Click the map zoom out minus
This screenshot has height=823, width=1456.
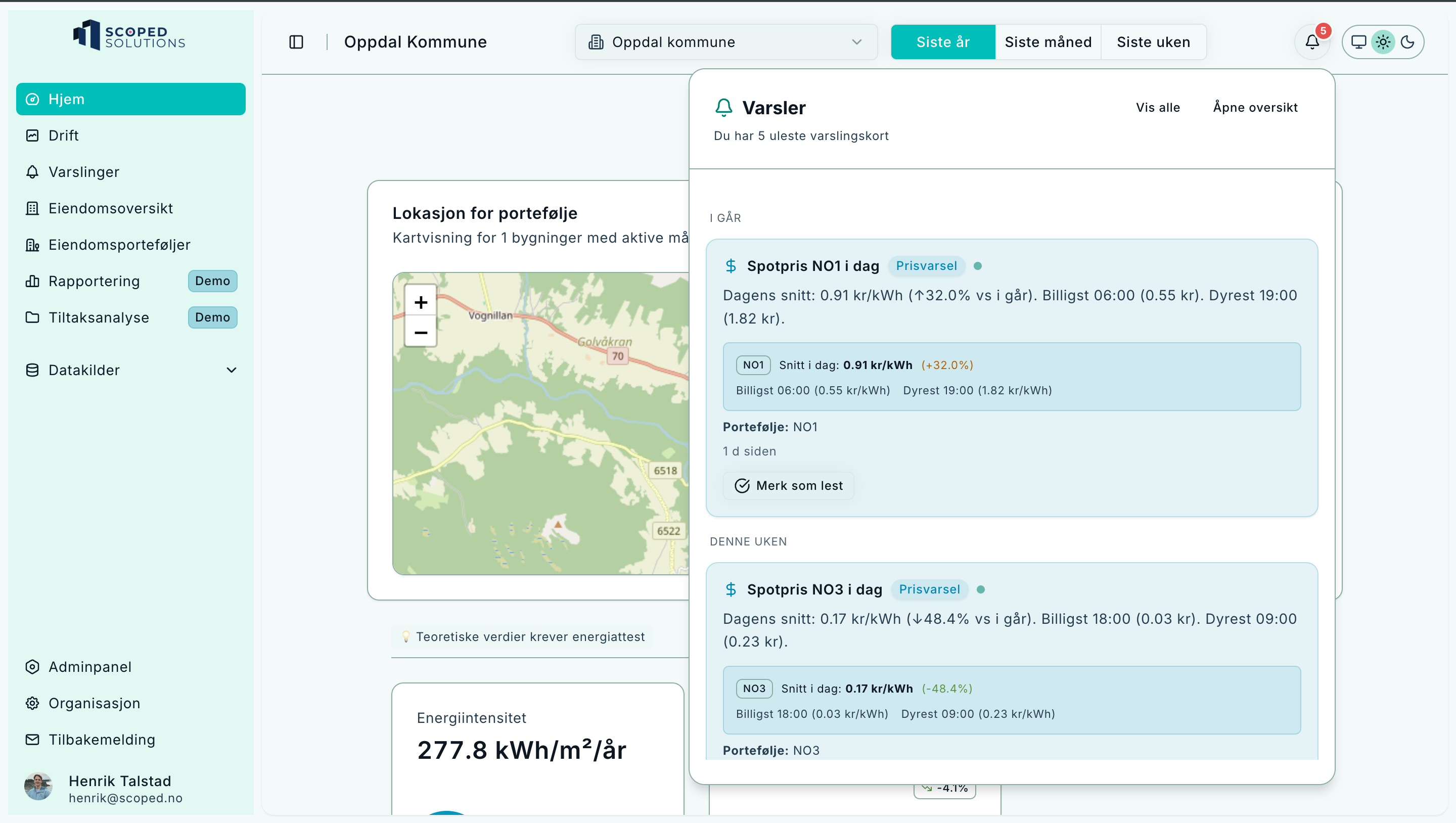421,332
